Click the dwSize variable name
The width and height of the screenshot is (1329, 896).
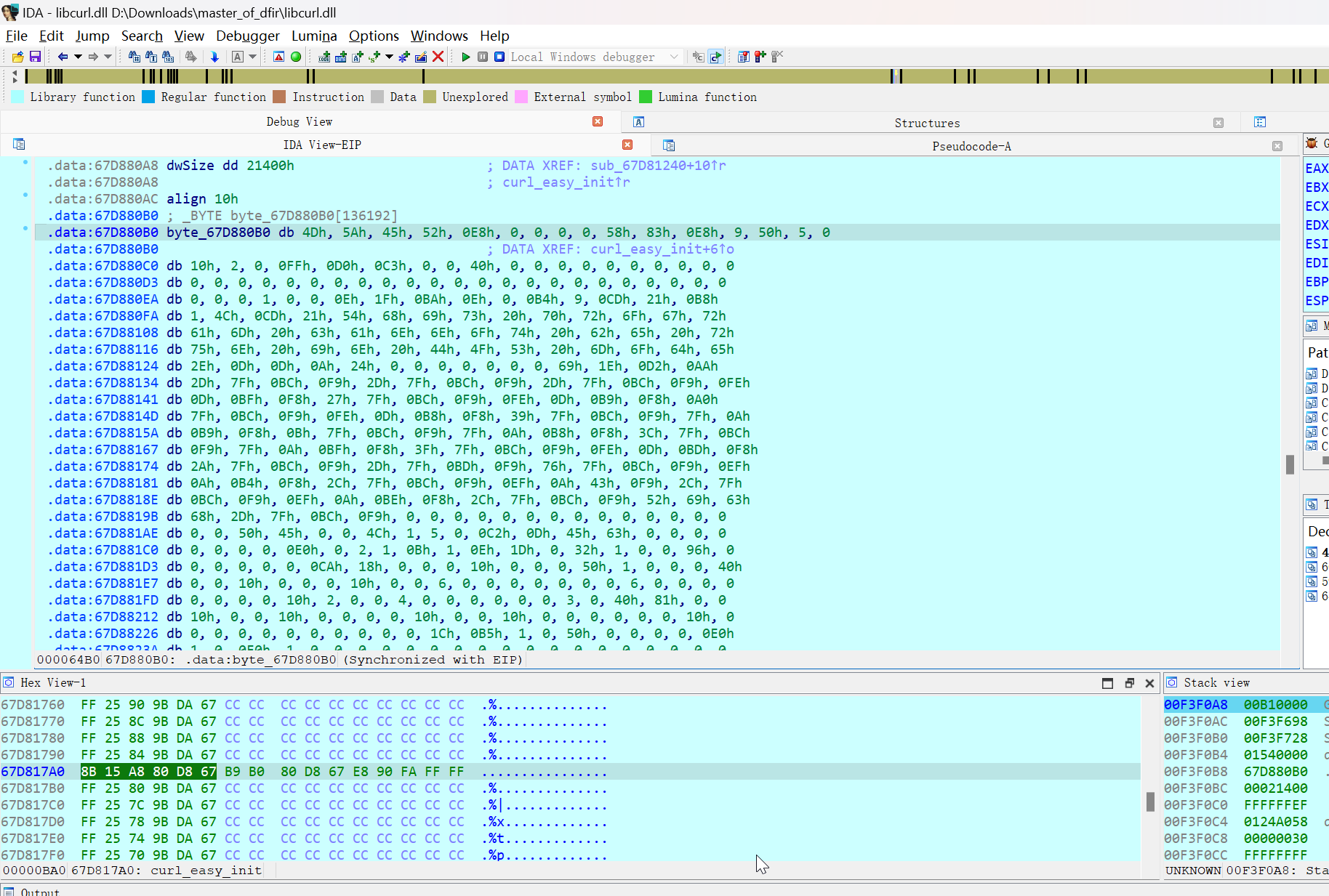[x=190, y=166]
